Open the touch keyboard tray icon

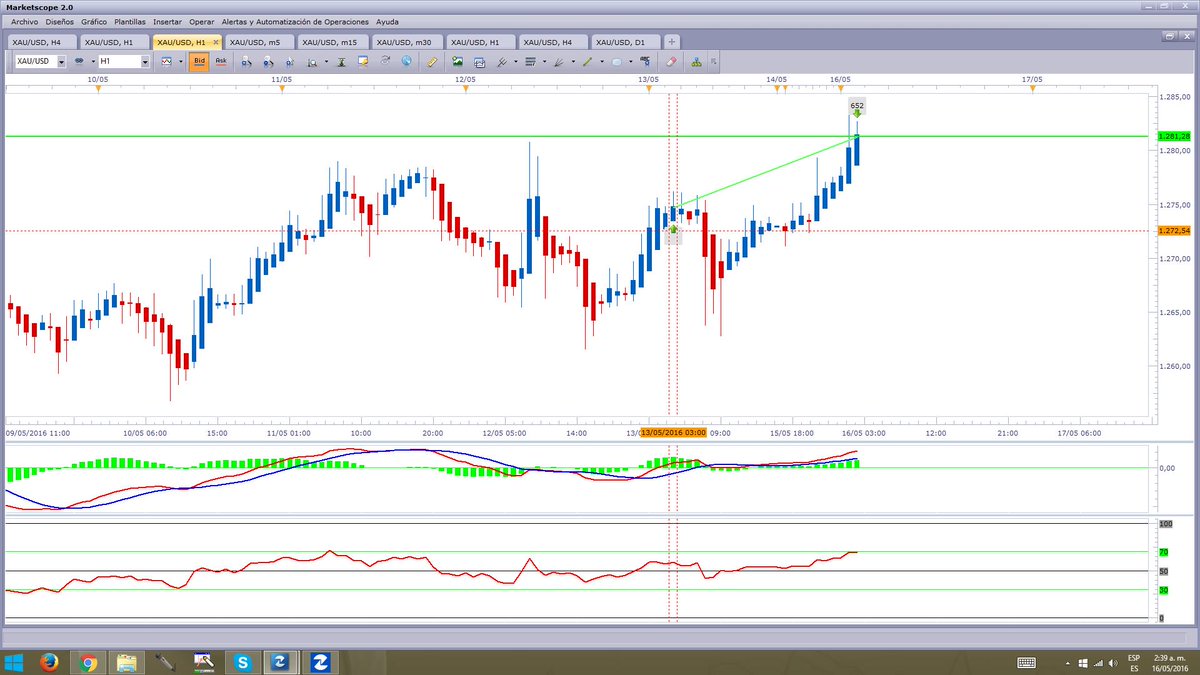[x=1025, y=662]
